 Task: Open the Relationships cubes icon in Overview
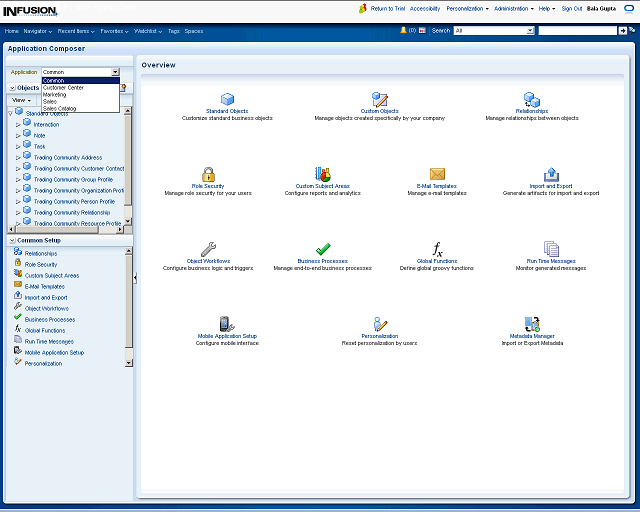(532, 100)
